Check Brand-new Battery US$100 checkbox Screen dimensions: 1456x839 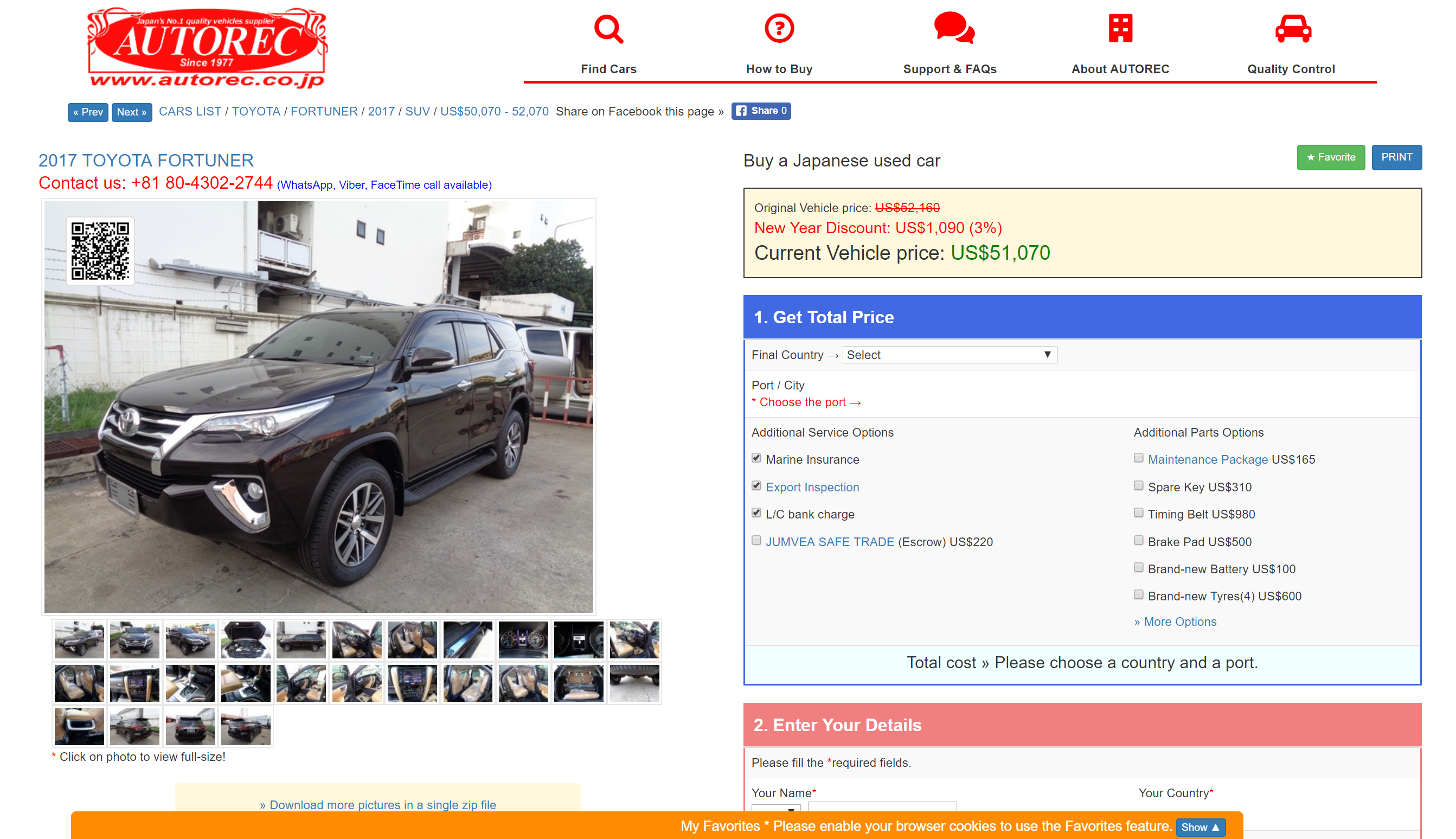click(1138, 568)
